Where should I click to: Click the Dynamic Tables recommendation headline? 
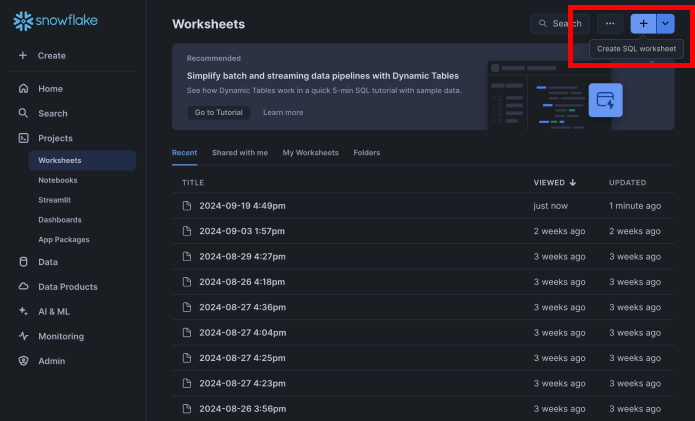(x=323, y=76)
